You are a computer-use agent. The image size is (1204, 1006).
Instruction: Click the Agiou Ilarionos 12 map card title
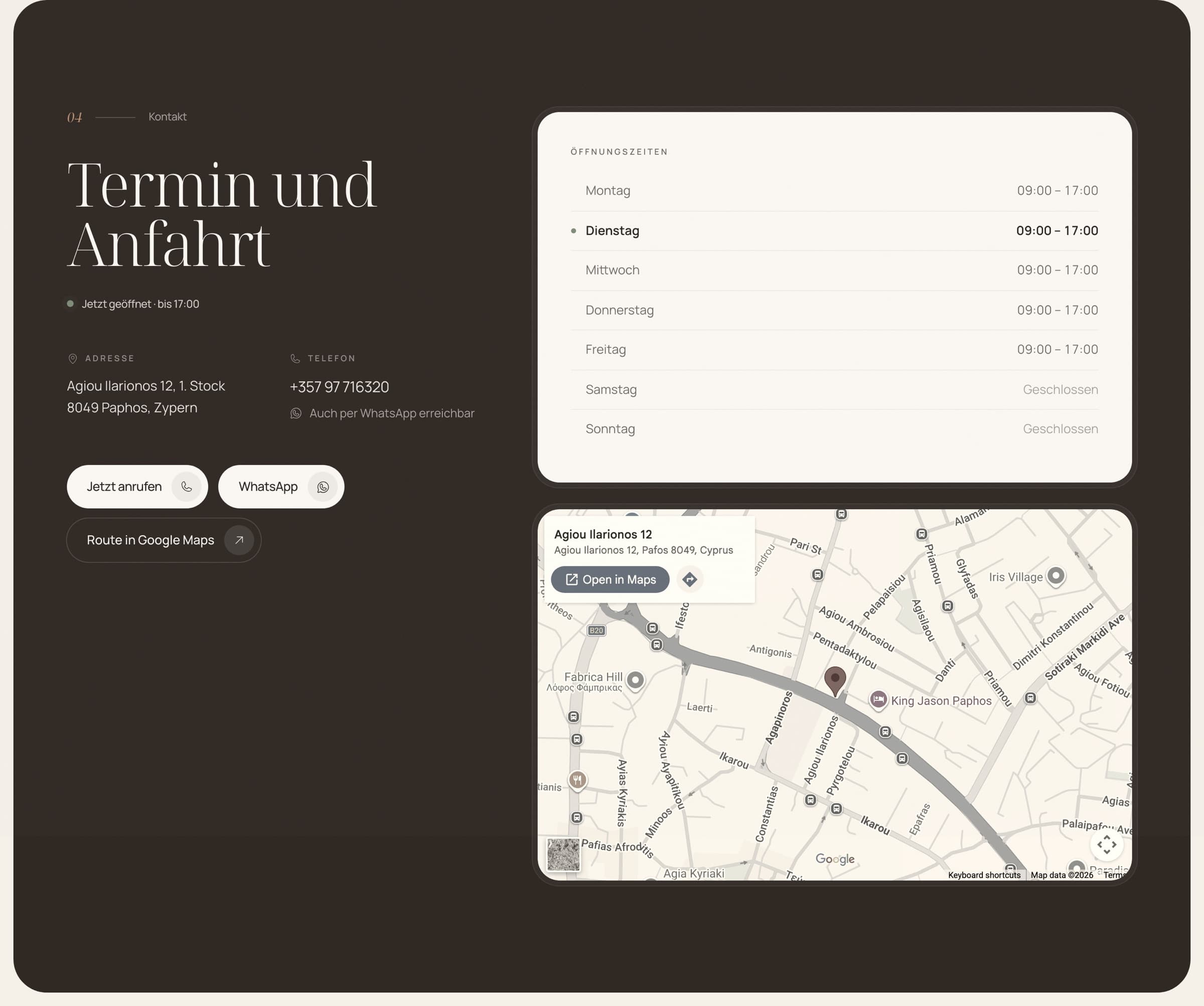[x=603, y=534]
